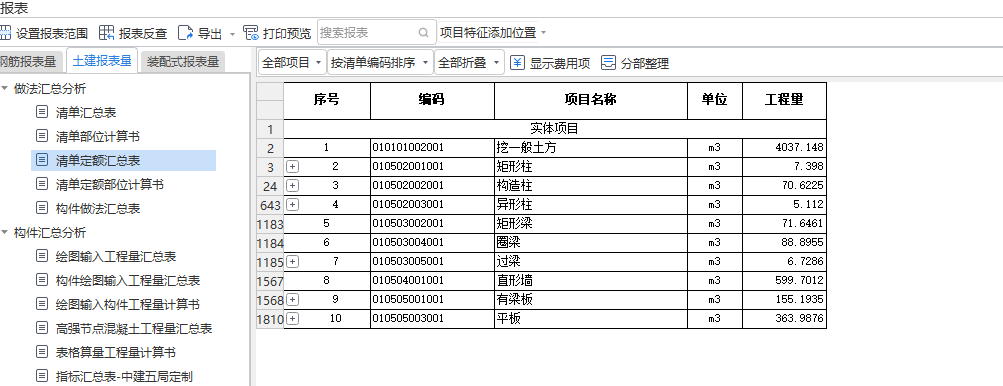Click document icon beside 清单定额部位计算书

click(x=42, y=184)
